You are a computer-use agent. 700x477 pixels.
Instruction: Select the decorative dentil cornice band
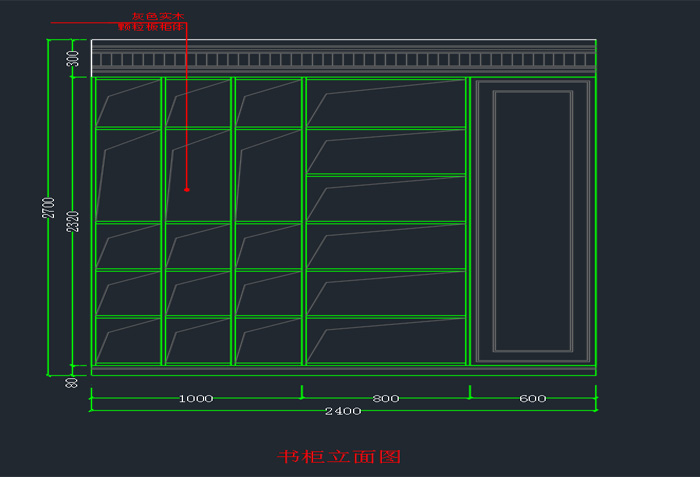(x=343, y=60)
